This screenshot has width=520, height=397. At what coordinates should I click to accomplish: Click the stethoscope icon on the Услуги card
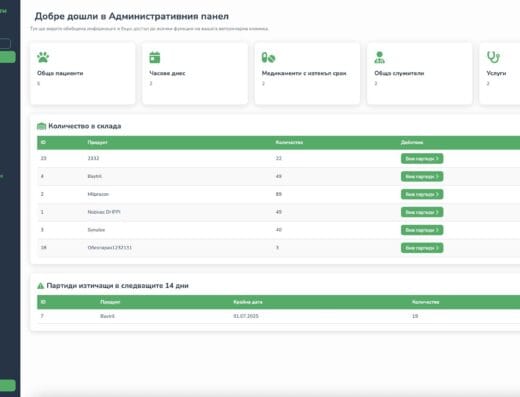coord(493,57)
